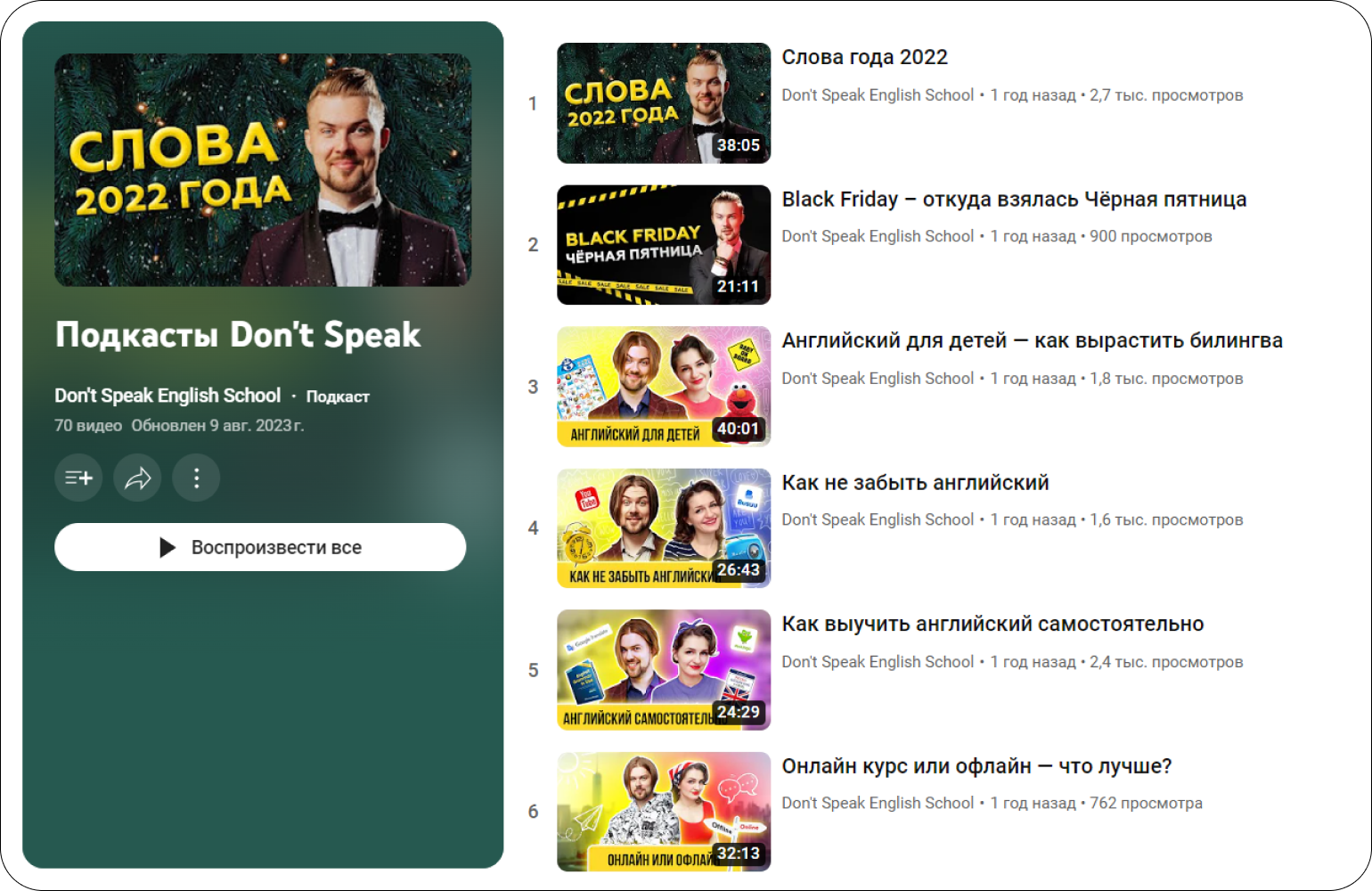This screenshot has height=891, width=1372.
Task: Click '2,7 тыс. просмотров' text
Action: [x=1166, y=95]
